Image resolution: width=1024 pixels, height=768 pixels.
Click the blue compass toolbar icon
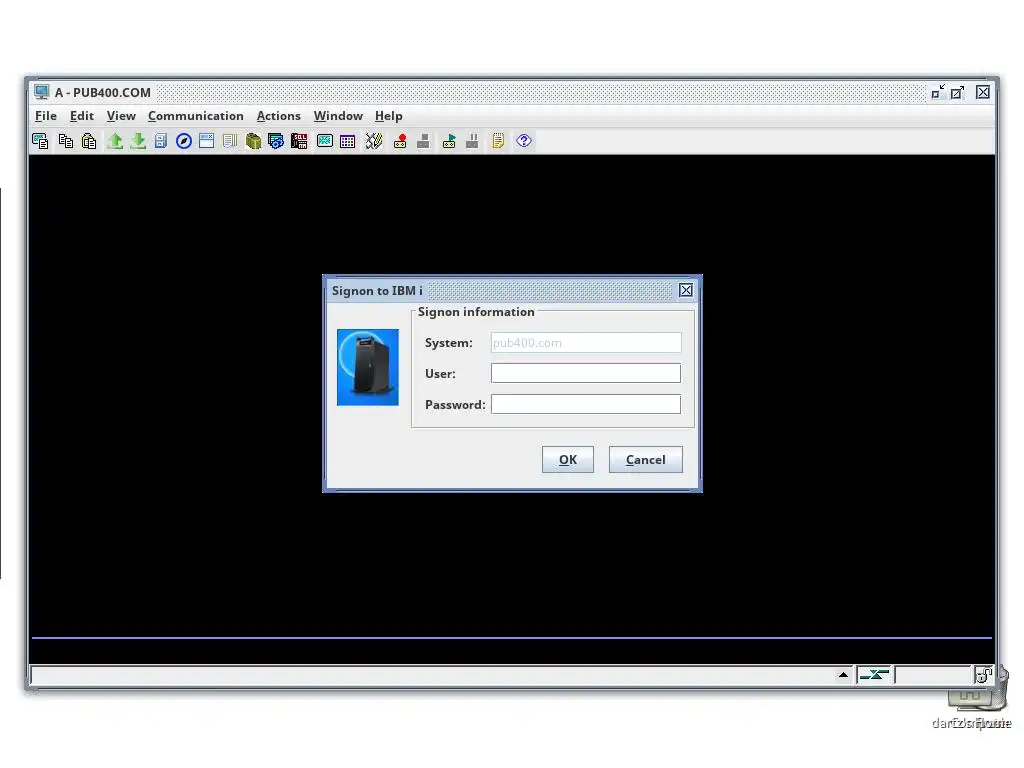tap(184, 141)
